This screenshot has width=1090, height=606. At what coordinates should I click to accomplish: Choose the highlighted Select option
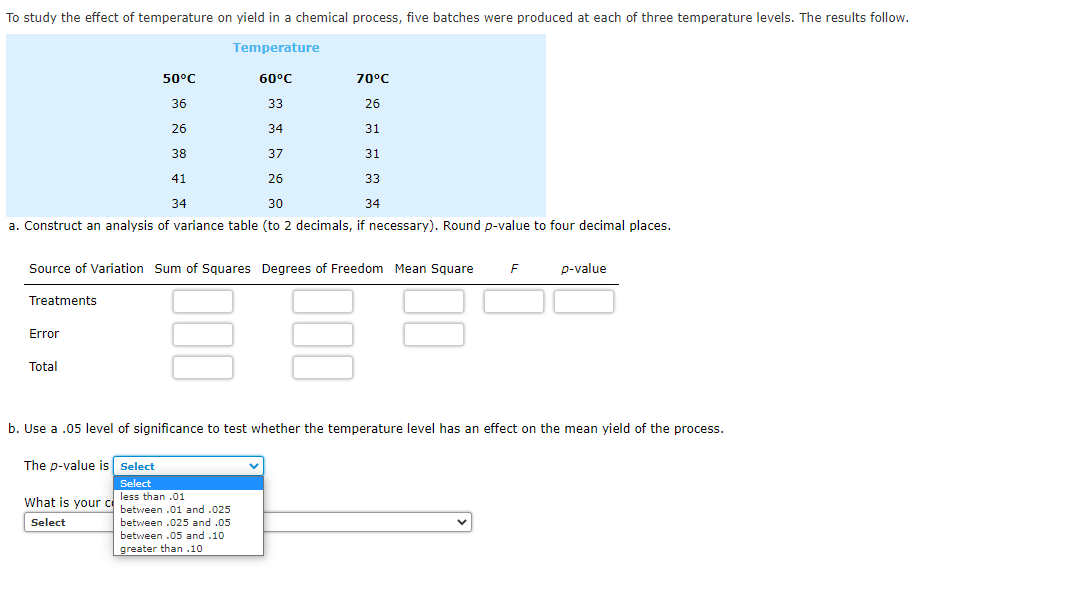pos(136,483)
